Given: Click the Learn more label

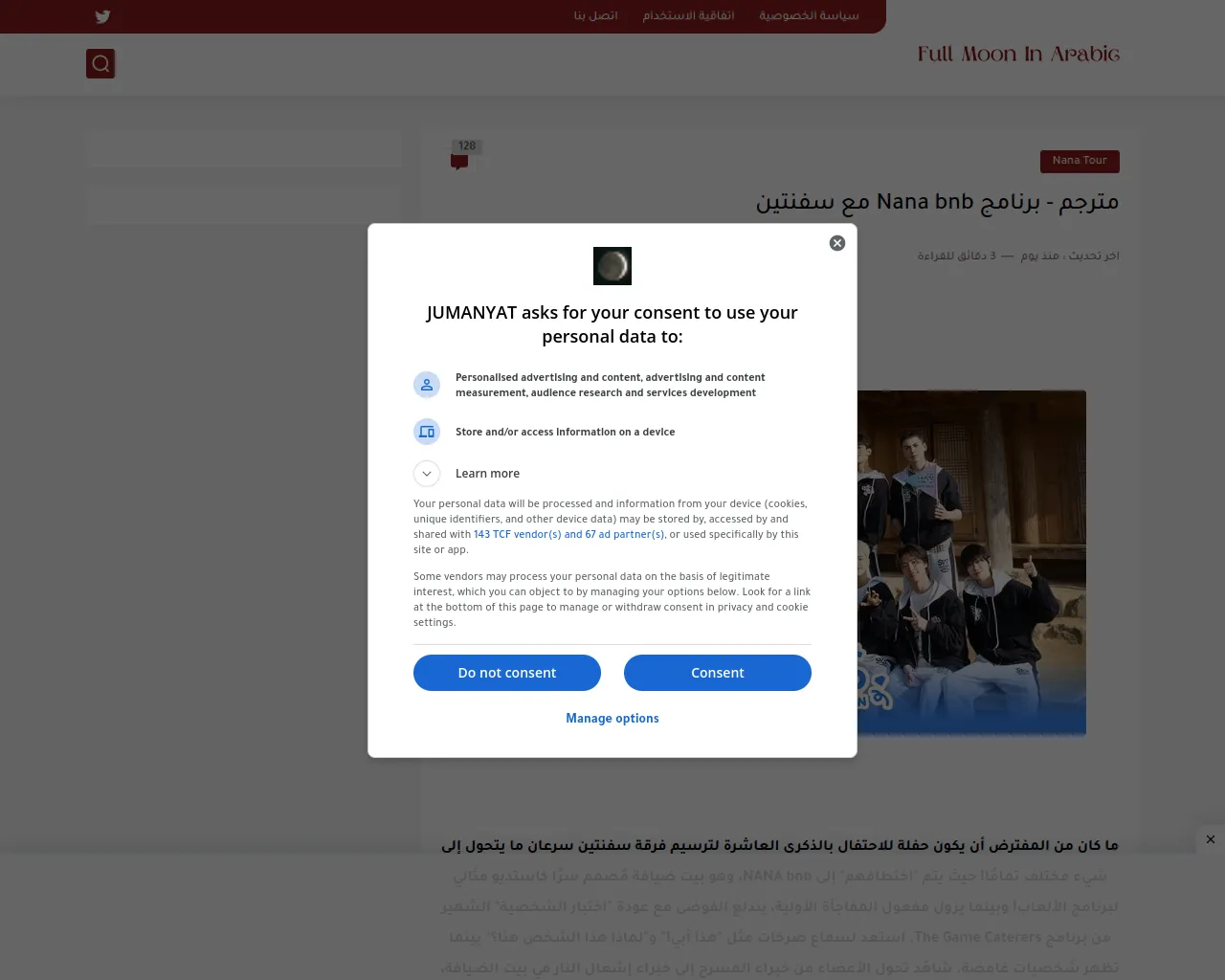Looking at the screenshot, I should (487, 474).
